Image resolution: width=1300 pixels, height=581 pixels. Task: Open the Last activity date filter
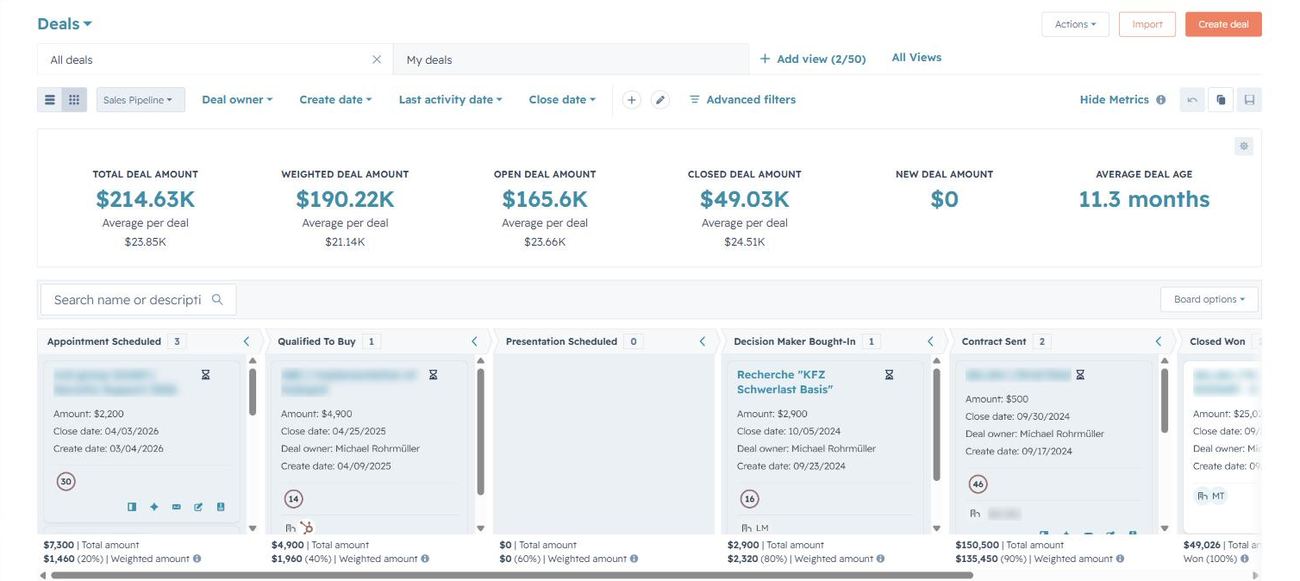click(x=450, y=100)
